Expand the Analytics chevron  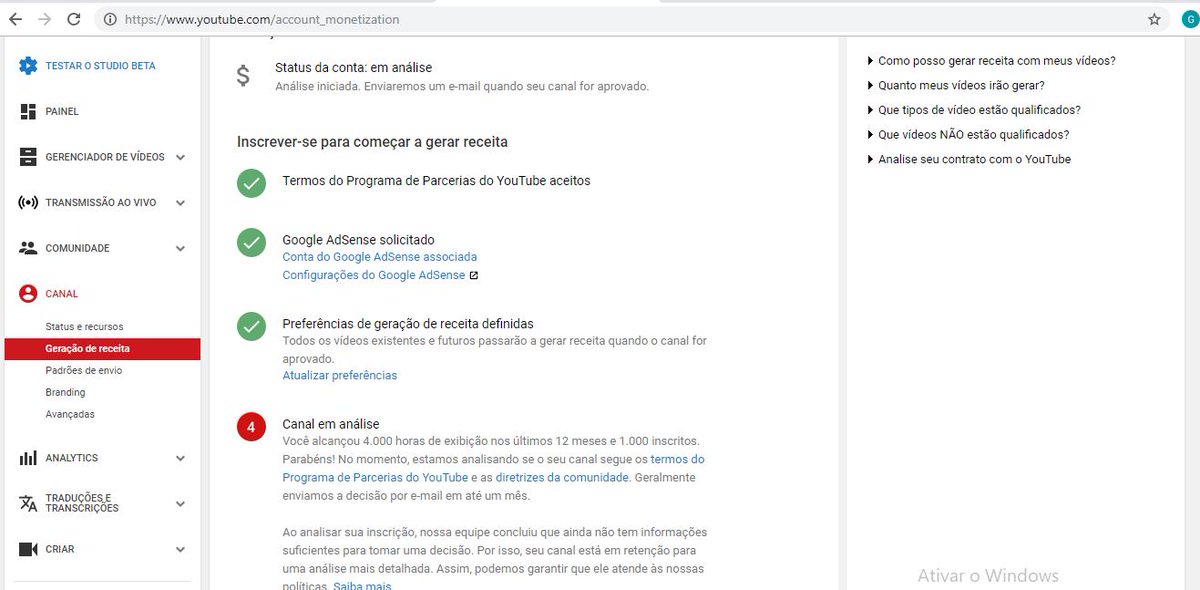[180, 458]
